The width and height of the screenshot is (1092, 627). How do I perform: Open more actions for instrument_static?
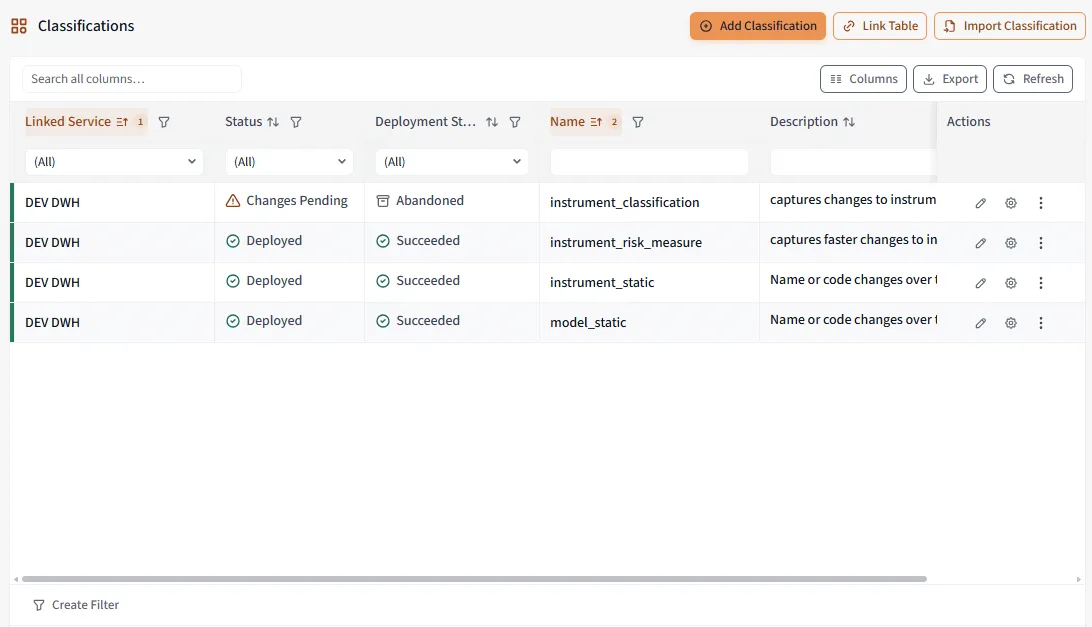click(x=1040, y=283)
